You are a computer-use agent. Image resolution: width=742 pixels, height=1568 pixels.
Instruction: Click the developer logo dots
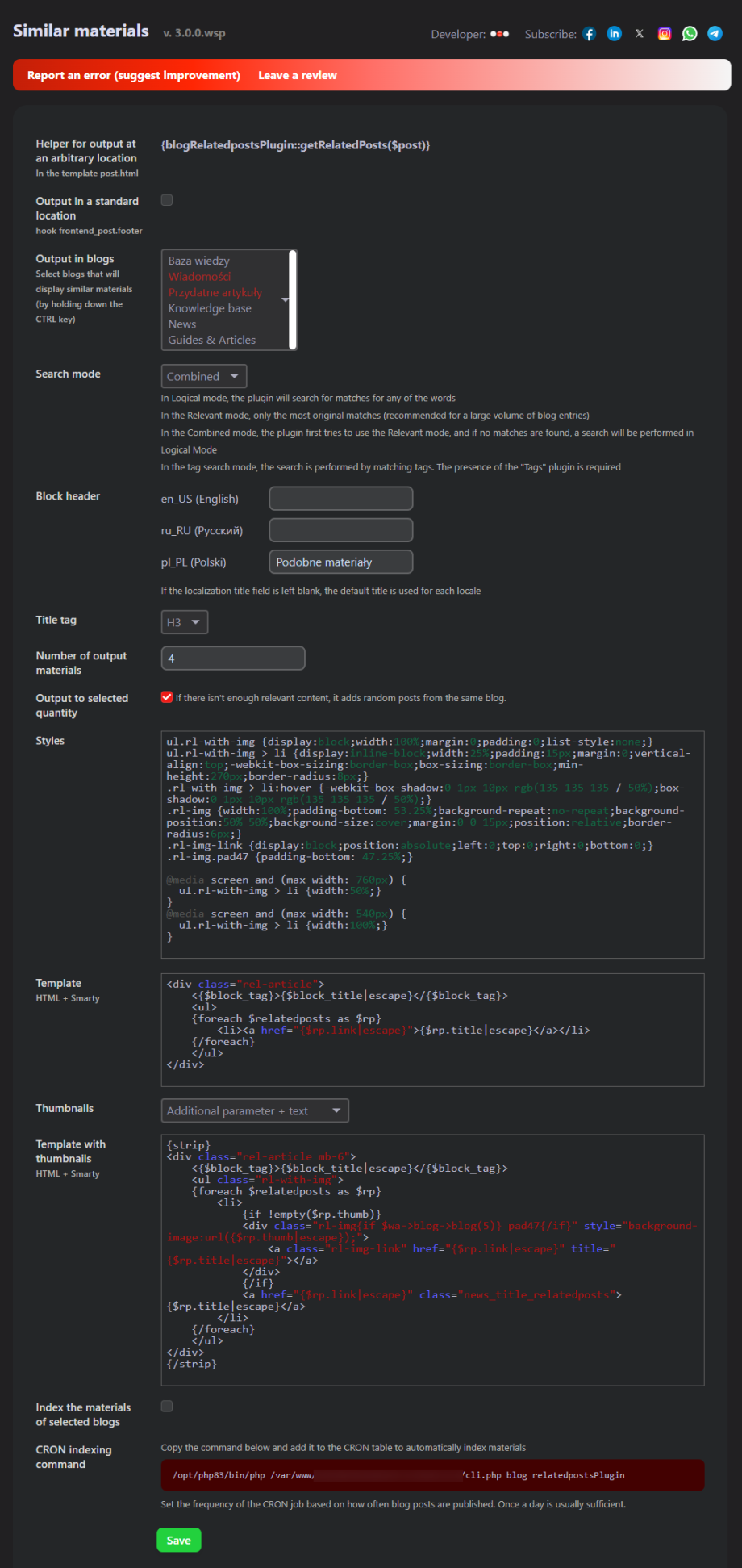pos(499,34)
